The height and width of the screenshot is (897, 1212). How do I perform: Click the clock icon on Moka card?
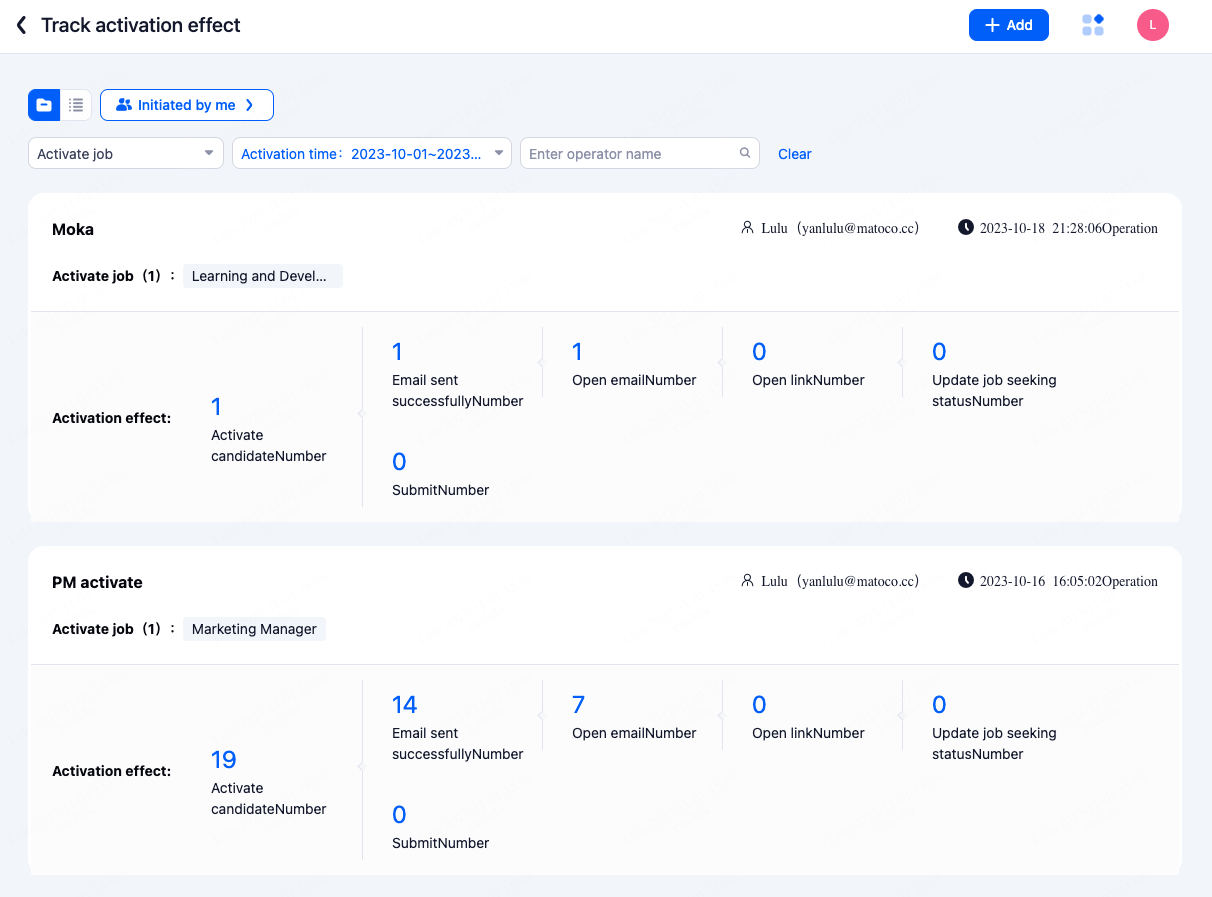[x=965, y=228]
